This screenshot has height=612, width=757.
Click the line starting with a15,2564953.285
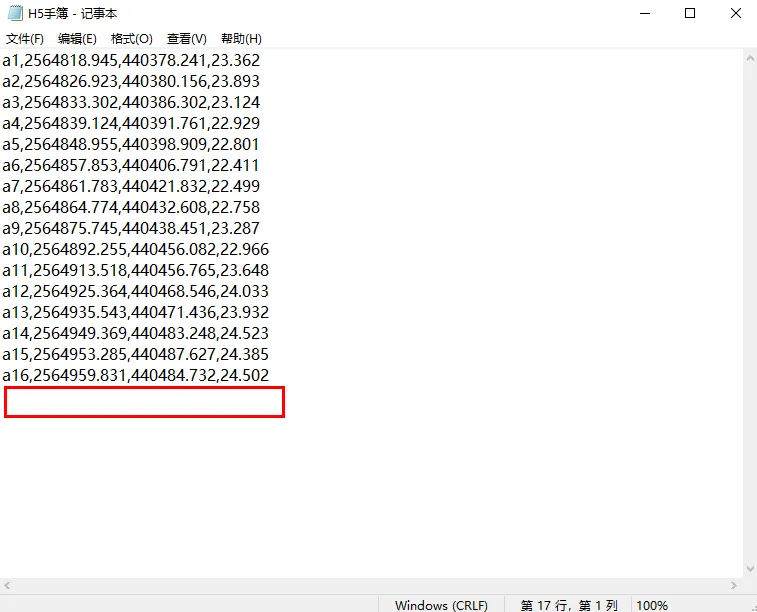(x=136, y=354)
